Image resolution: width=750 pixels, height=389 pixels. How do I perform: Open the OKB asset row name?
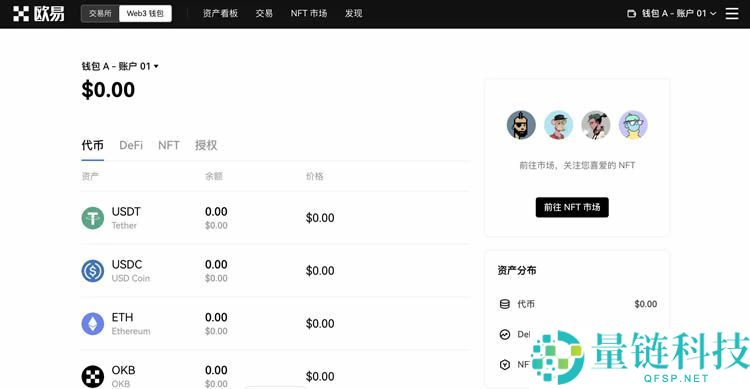coord(123,370)
